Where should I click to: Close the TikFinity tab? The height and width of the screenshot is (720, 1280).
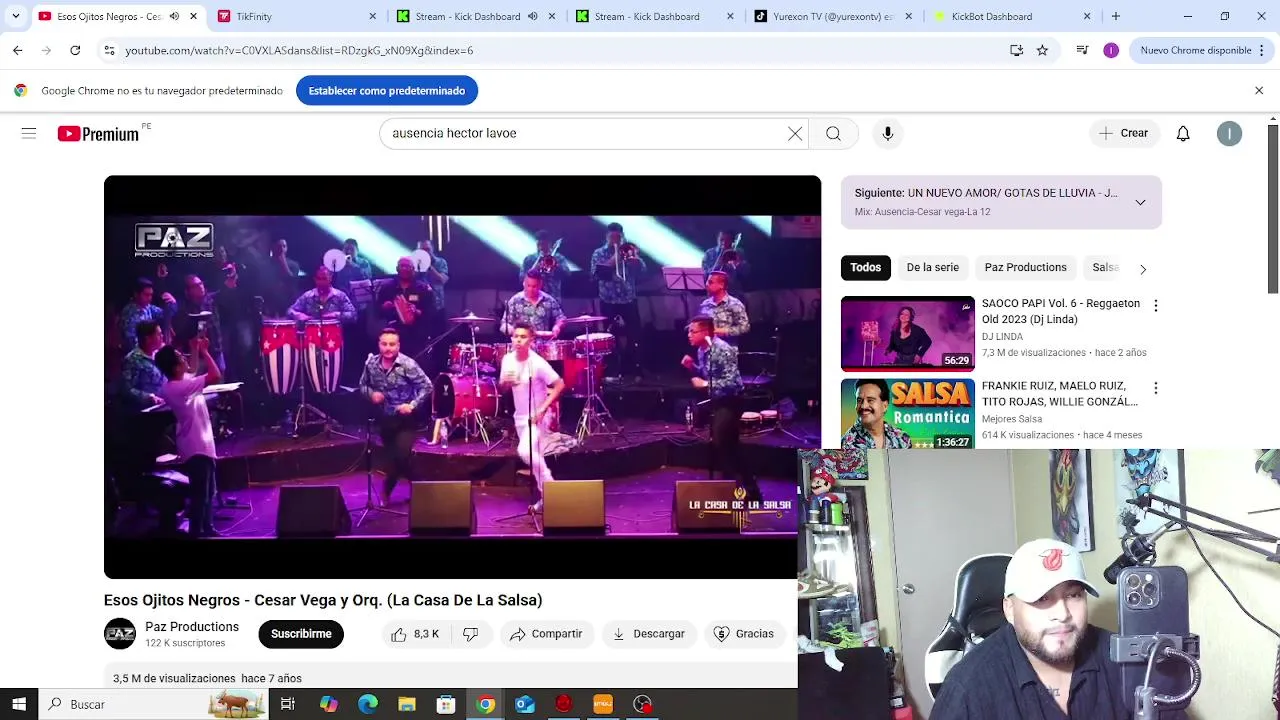click(373, 16)
